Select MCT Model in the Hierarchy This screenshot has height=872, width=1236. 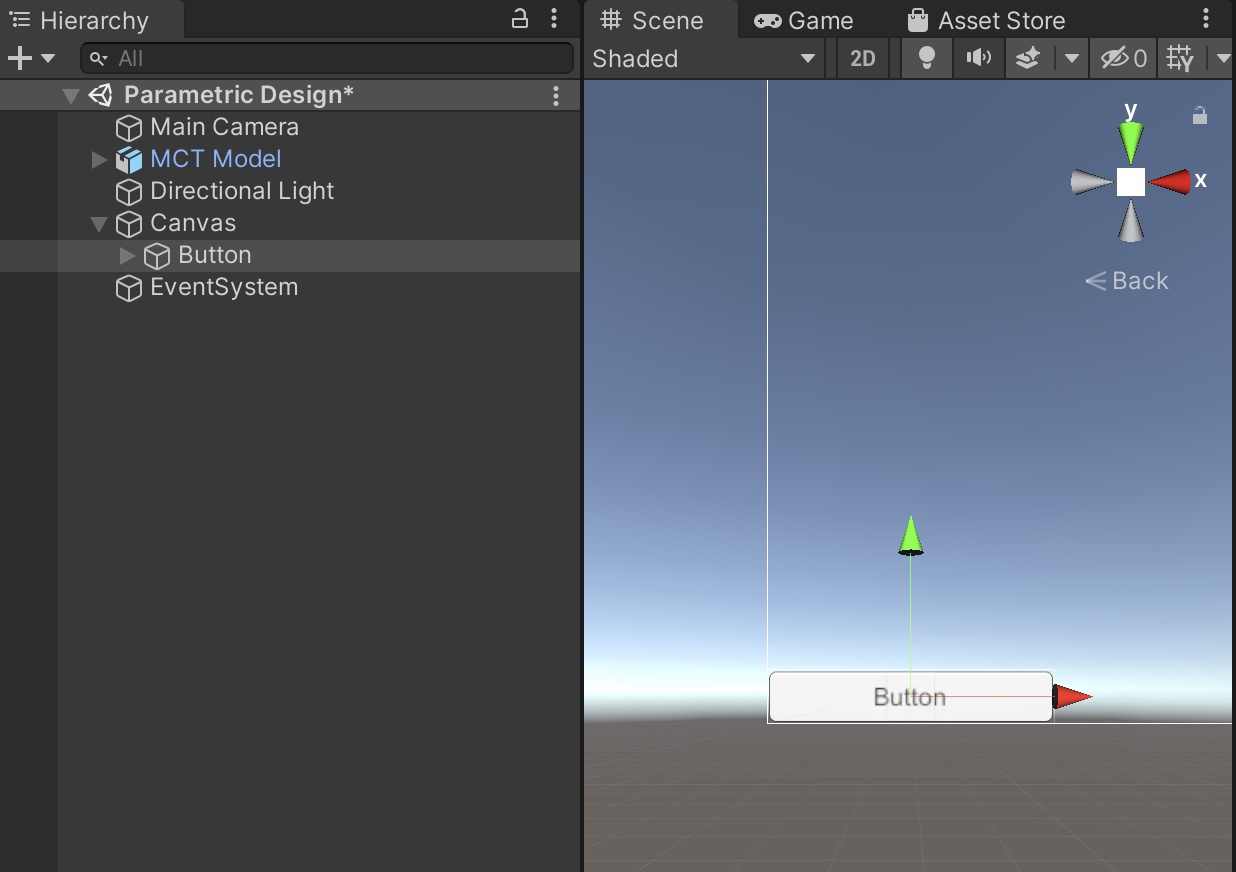coord(216,159)
